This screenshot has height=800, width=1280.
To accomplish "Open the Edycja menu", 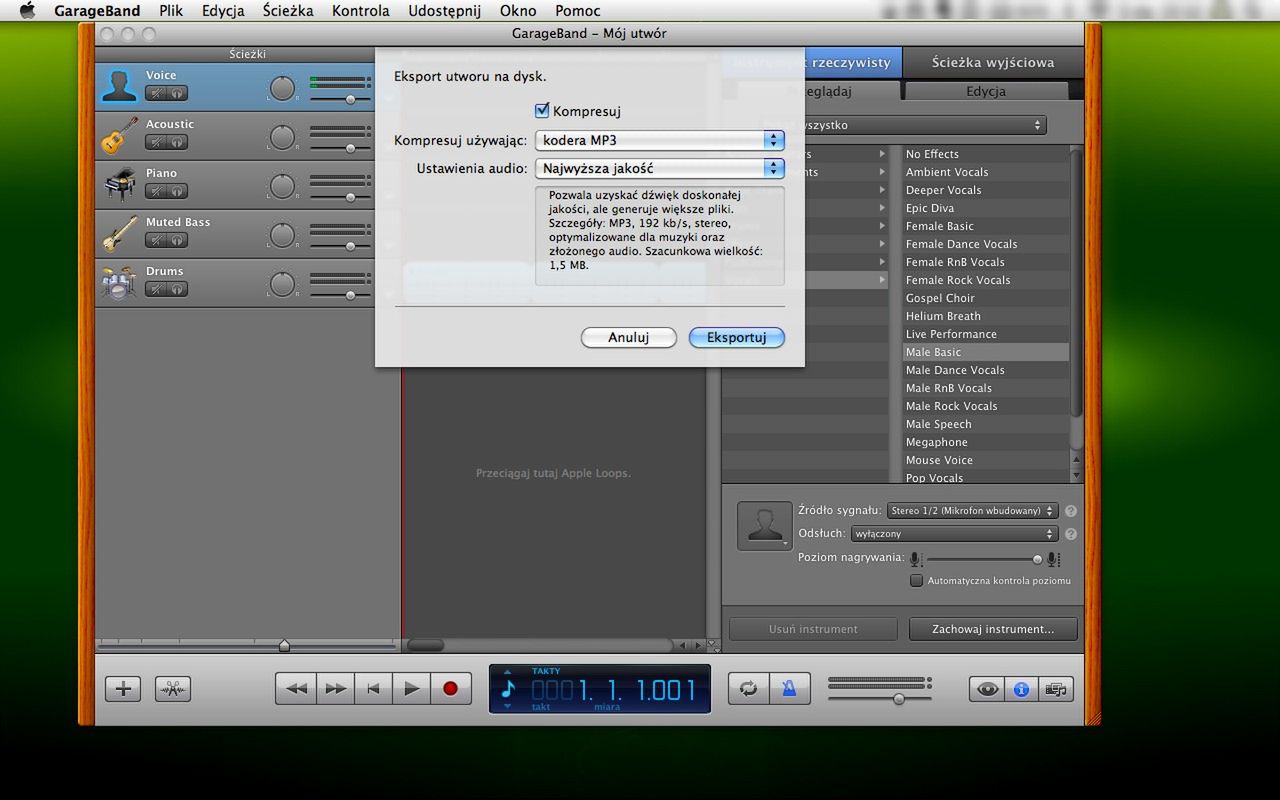I will click(223, 11).
